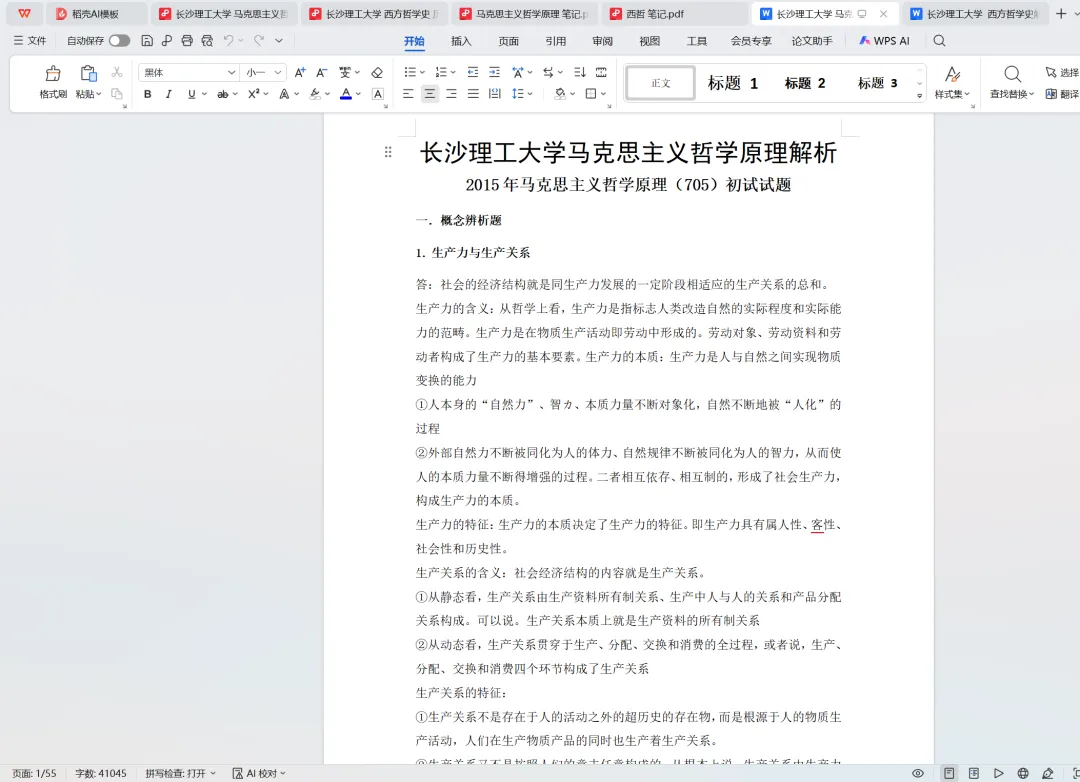Click the character border boxed A icon

point(377,94)
